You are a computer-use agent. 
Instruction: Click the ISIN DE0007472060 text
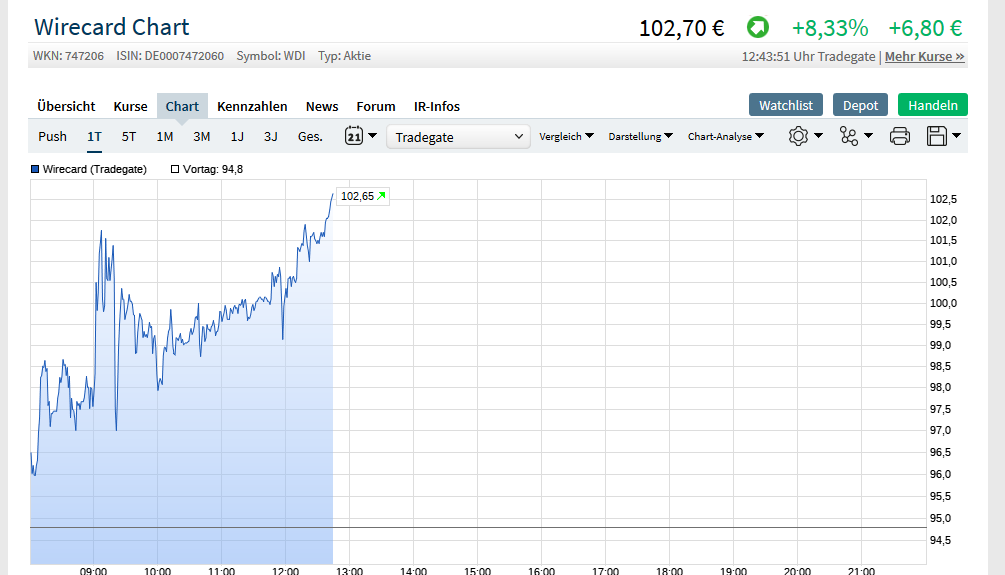point(170,56)
